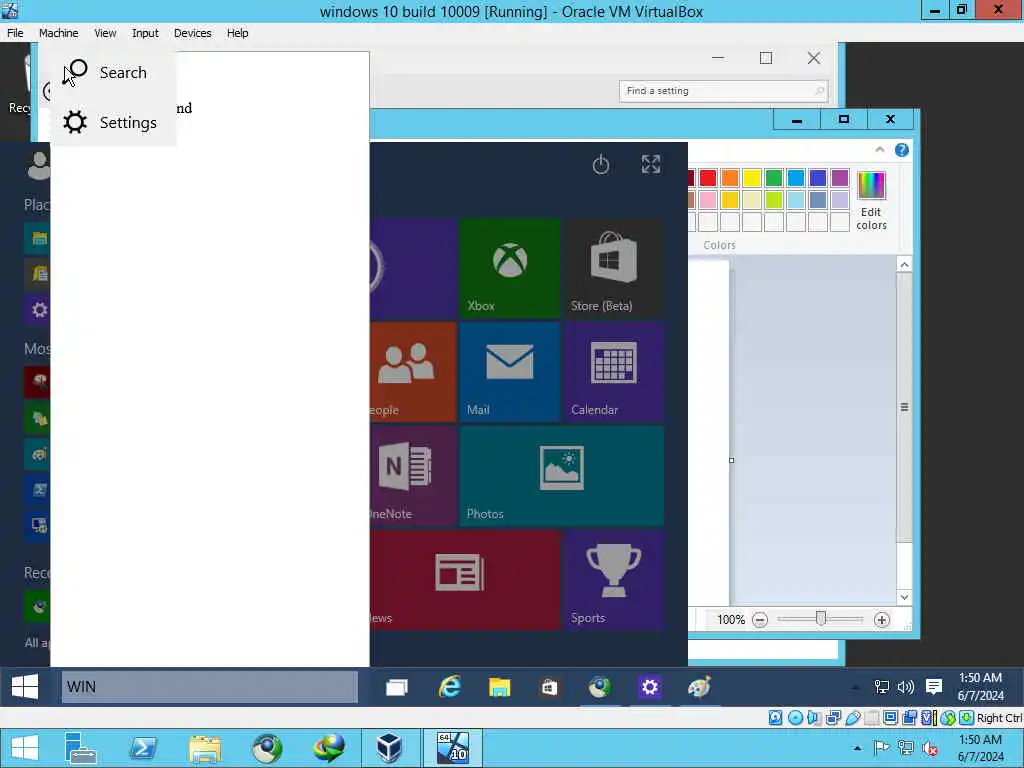Pick the purple color swatch in Paint
1024x768 pixels.
tap(840, 178)
